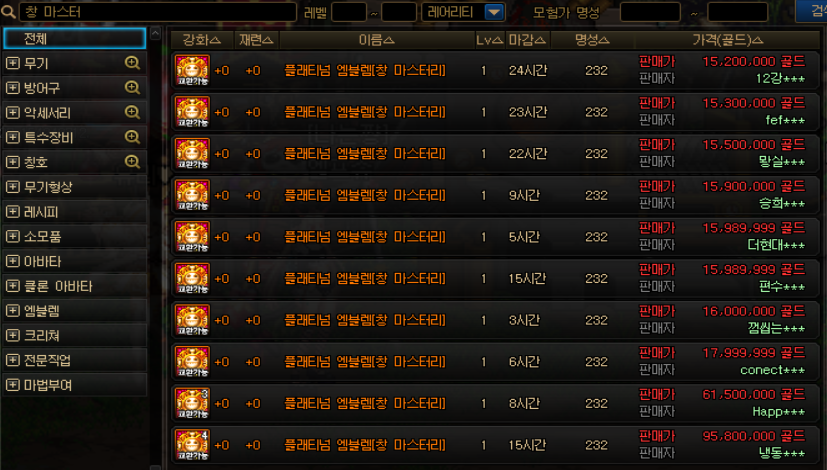Expand the 엠블렘 category
Viewport: 827px width, 470px height.
(x=13, y=311)
